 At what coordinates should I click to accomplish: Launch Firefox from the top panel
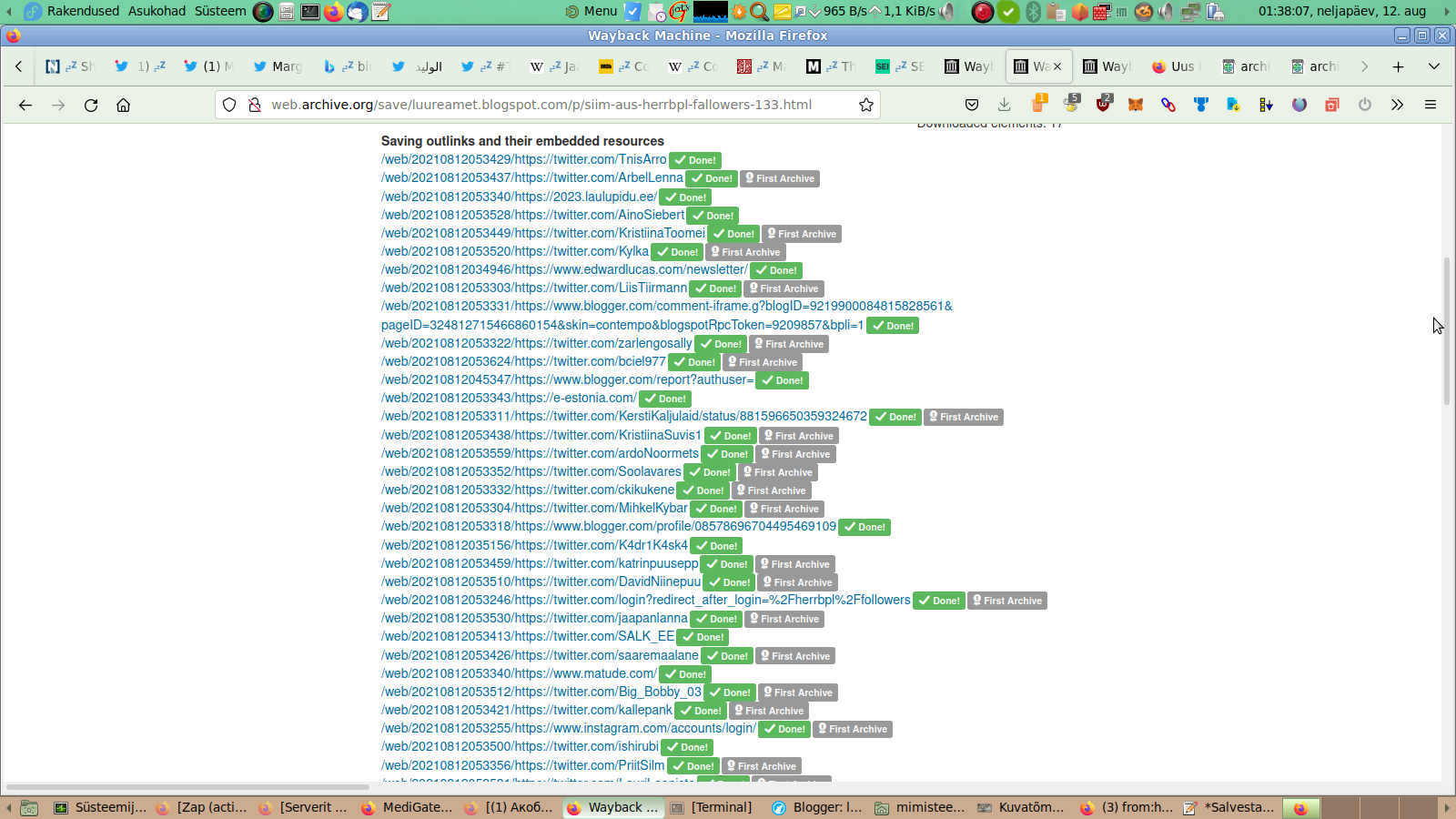pyautogui.click(x=334, y=12)
